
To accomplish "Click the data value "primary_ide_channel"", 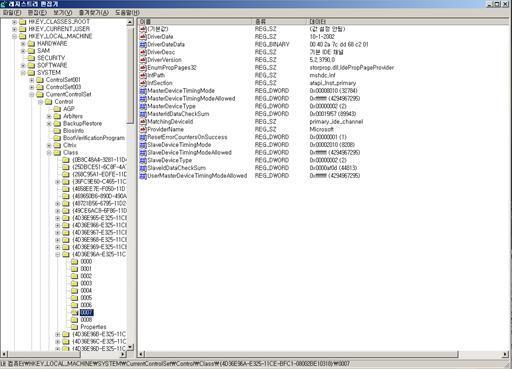I will [x=336, y=122].
